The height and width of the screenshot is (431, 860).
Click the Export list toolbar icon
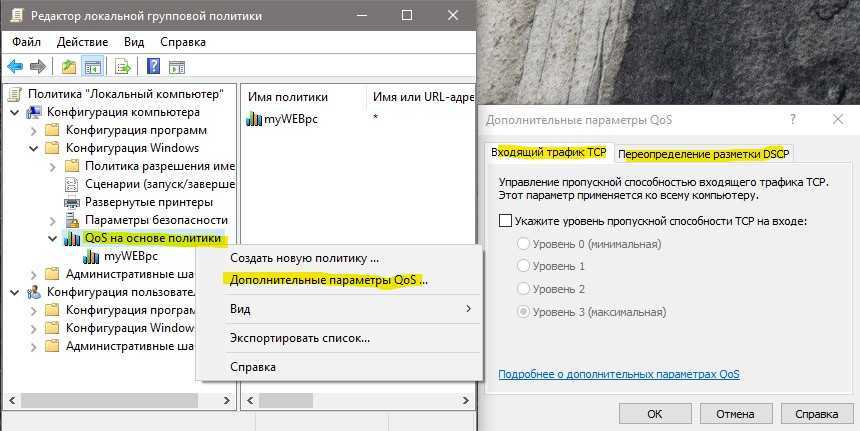click(x=122, y=67)
